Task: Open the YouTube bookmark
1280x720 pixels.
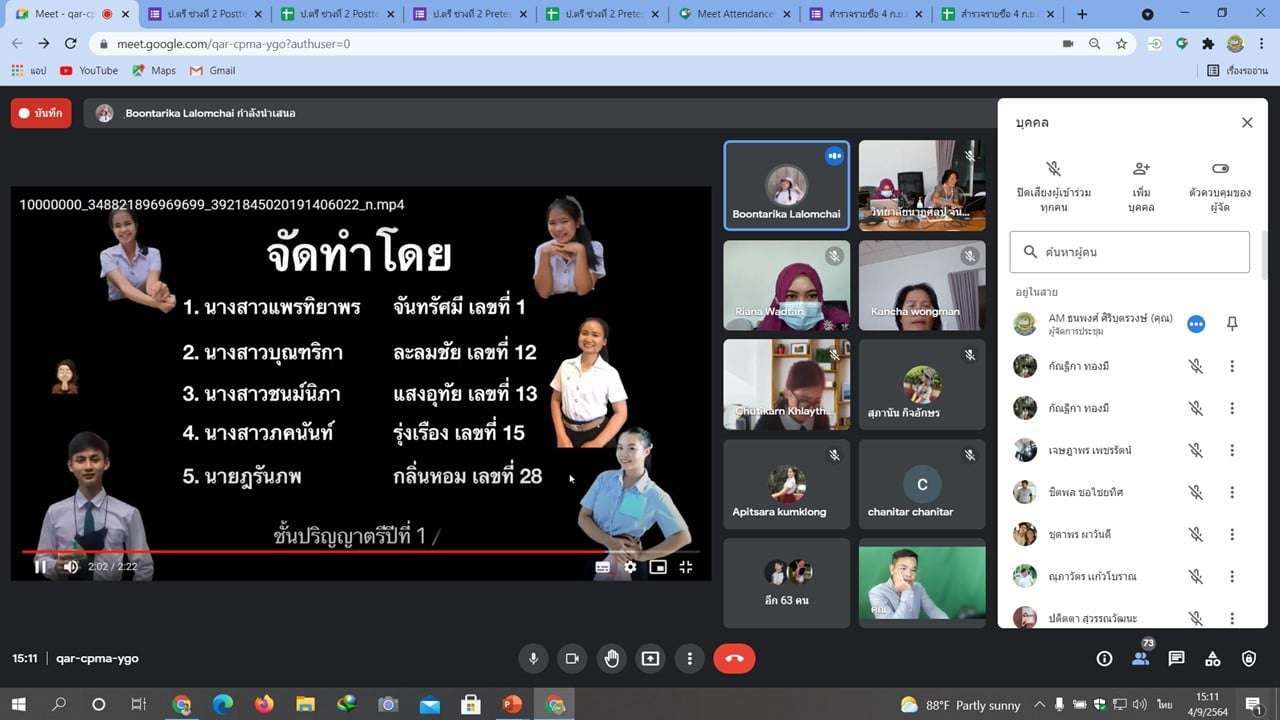Action: pos(89,71)
